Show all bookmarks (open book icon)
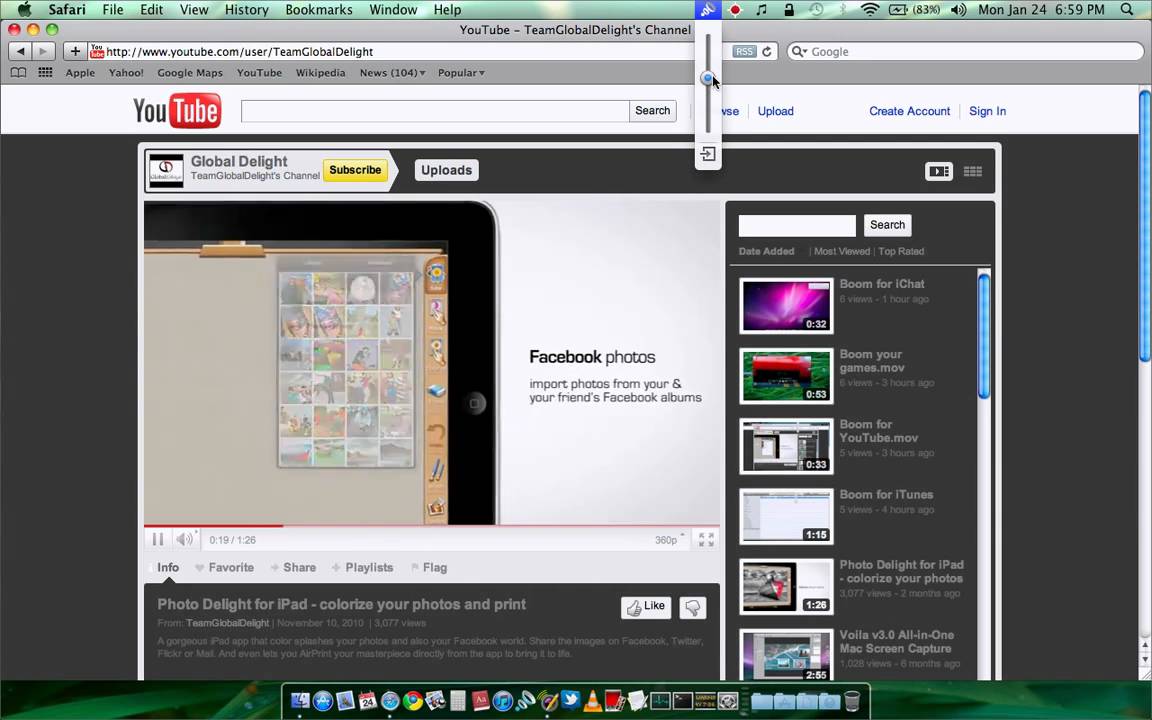 pos(18,72)
